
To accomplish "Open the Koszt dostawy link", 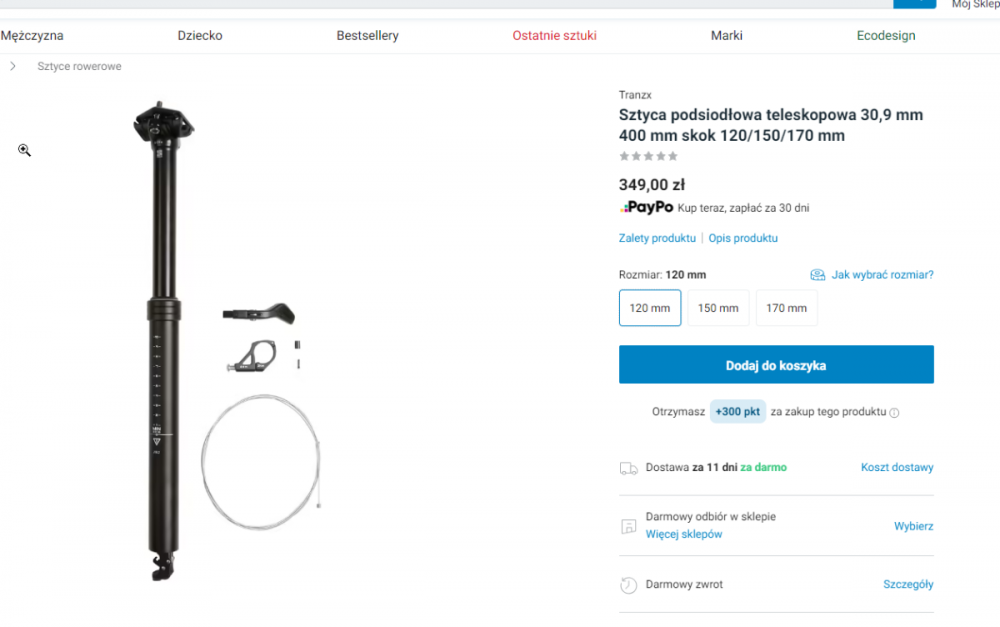I will [897, 467].
